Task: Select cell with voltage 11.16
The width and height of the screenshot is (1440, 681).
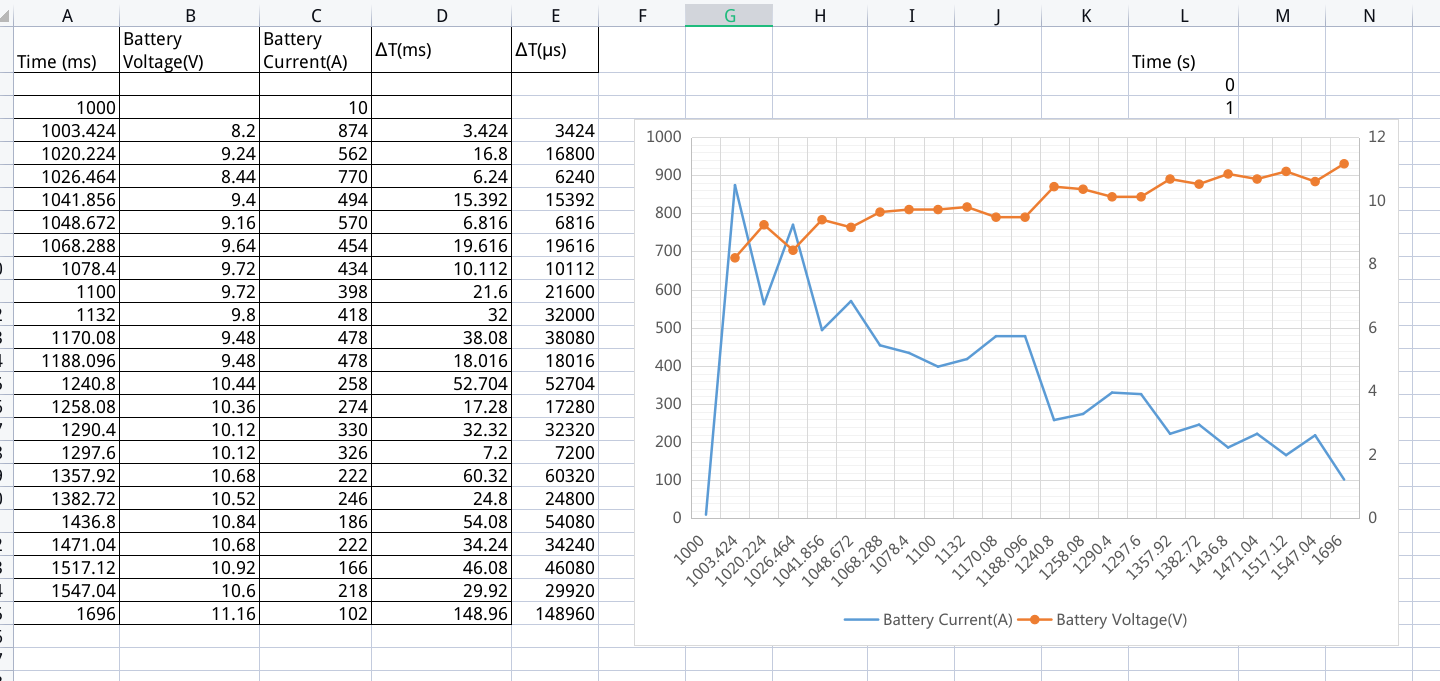Action: [190, 613]
